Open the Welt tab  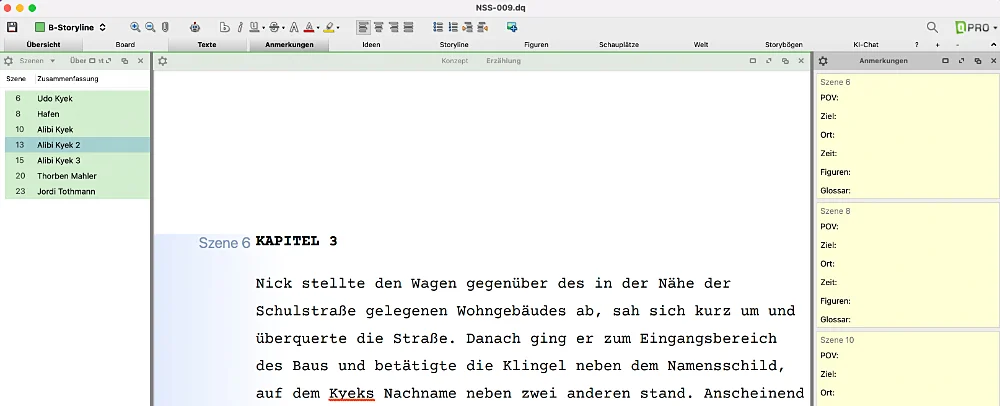tap(701, 45)
